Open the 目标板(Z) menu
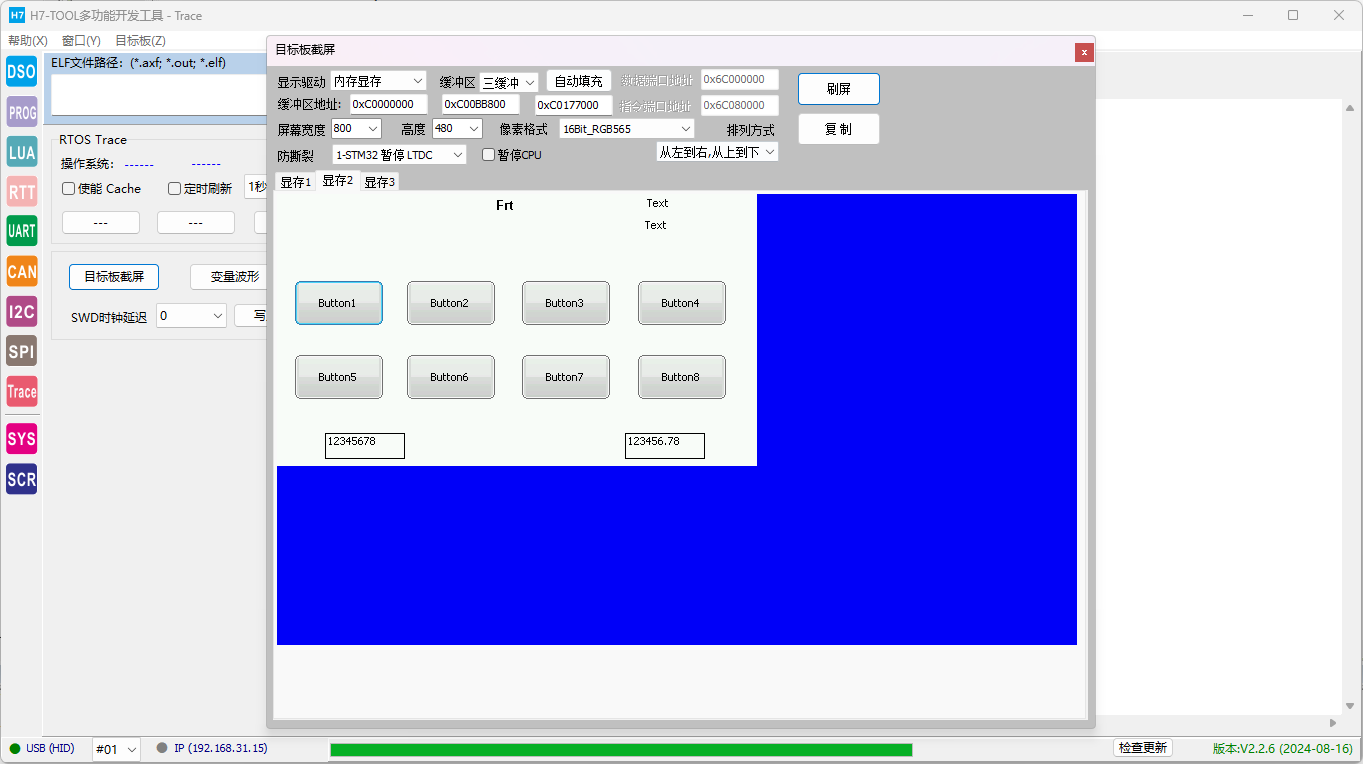This screenshot has width=1363, height=764. coord(140,41)
